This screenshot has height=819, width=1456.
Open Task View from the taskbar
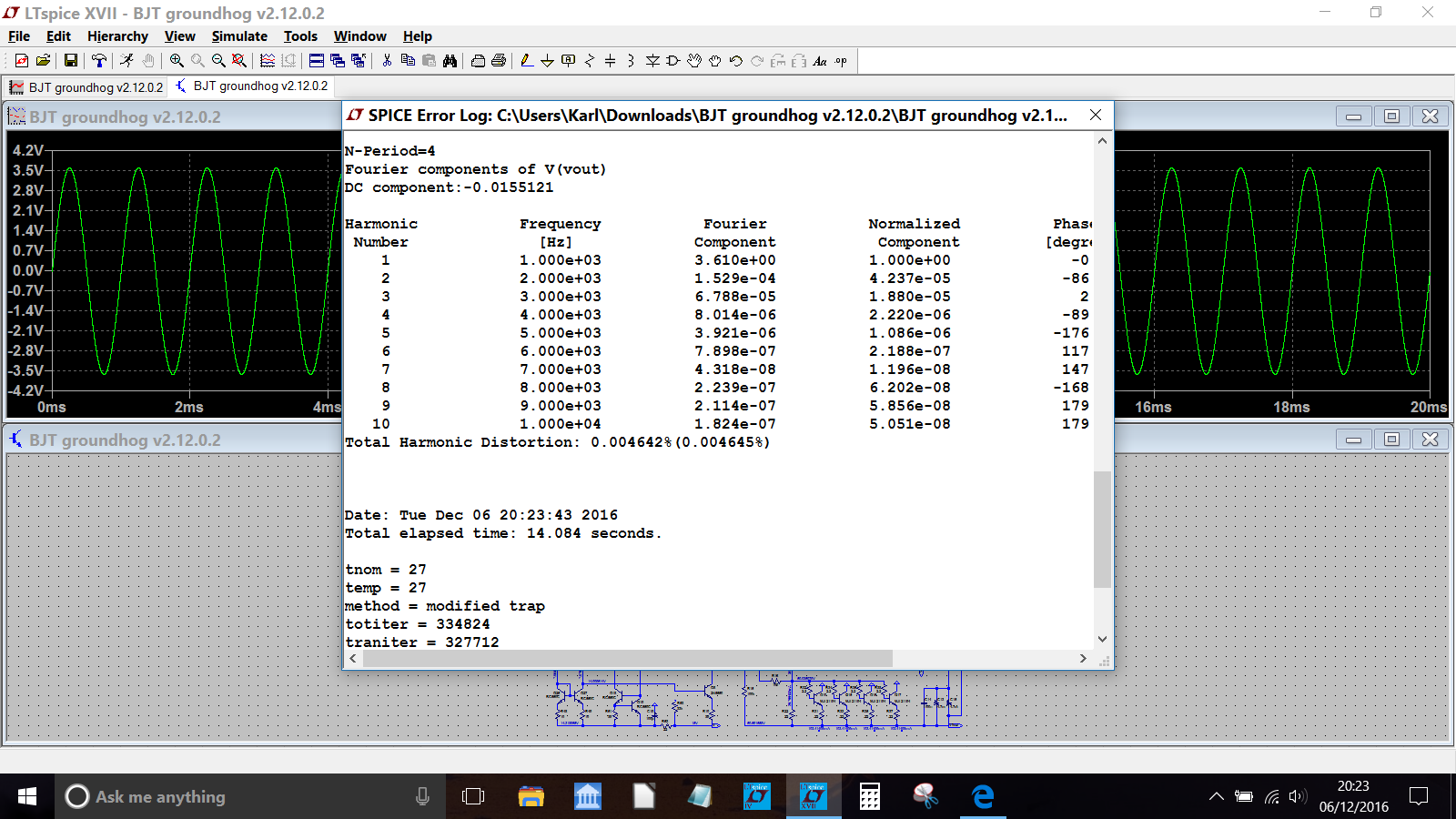pos(473,796)
